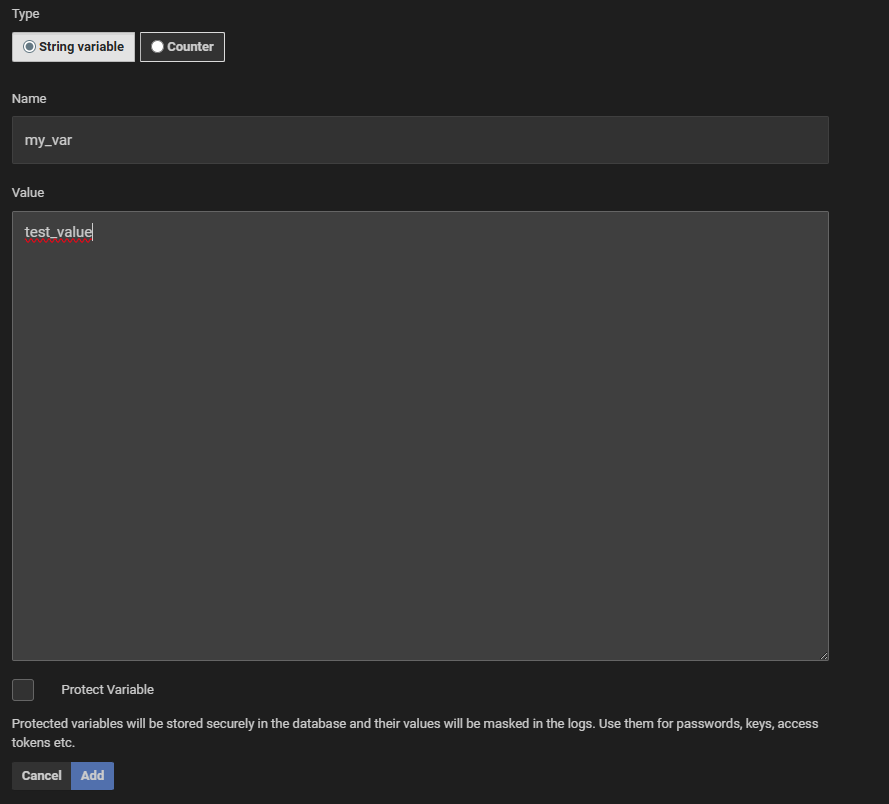Click the Value field label
Screen dimensions: 889x804
click(x=27, y=192)
